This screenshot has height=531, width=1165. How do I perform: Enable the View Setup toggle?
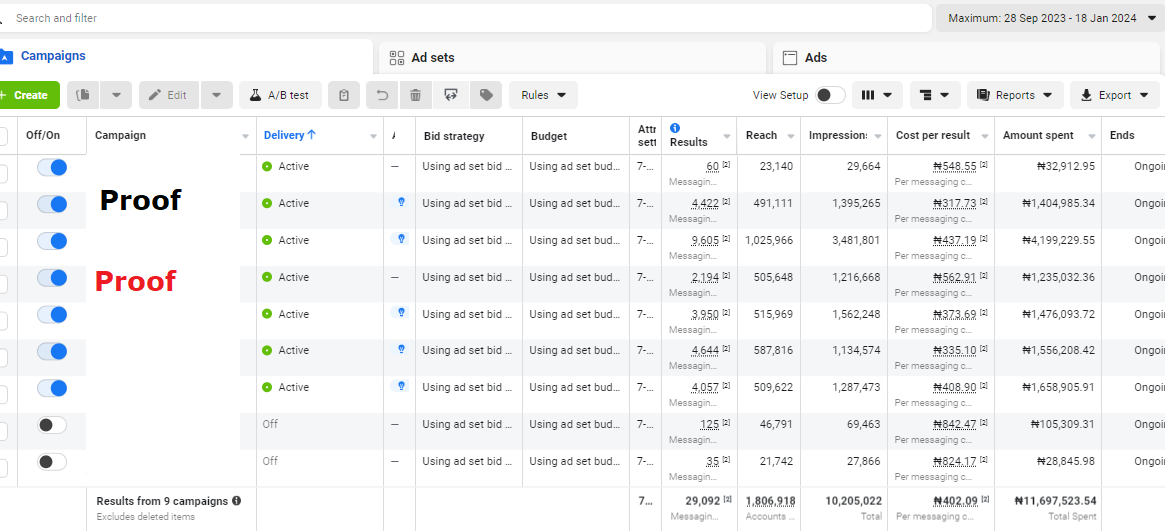click(x=829, y=95)
